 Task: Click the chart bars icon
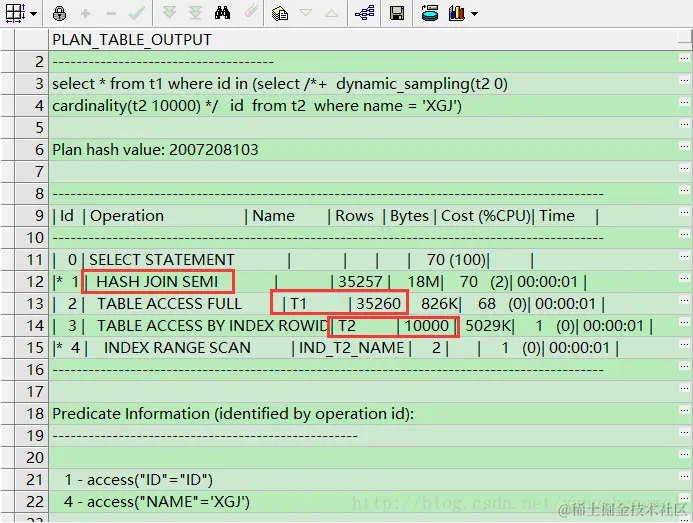457,13
